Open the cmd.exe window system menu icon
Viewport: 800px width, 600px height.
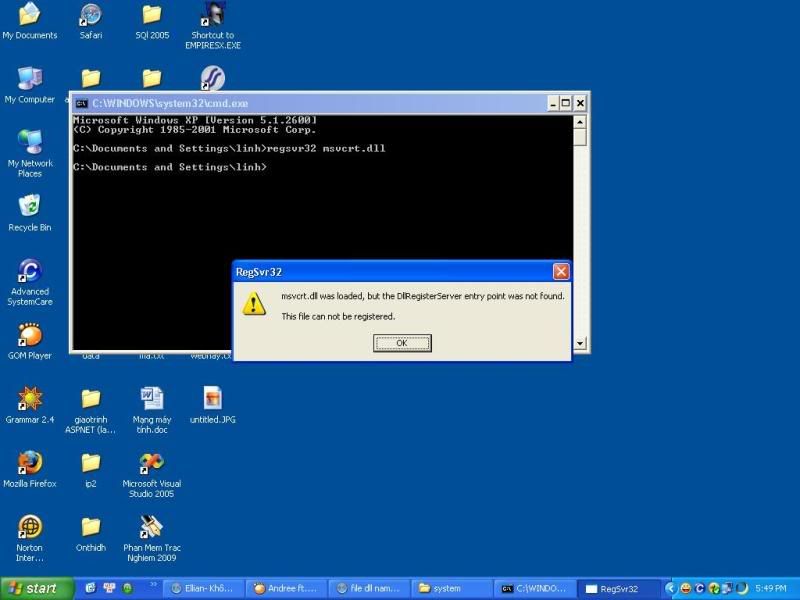81,104
